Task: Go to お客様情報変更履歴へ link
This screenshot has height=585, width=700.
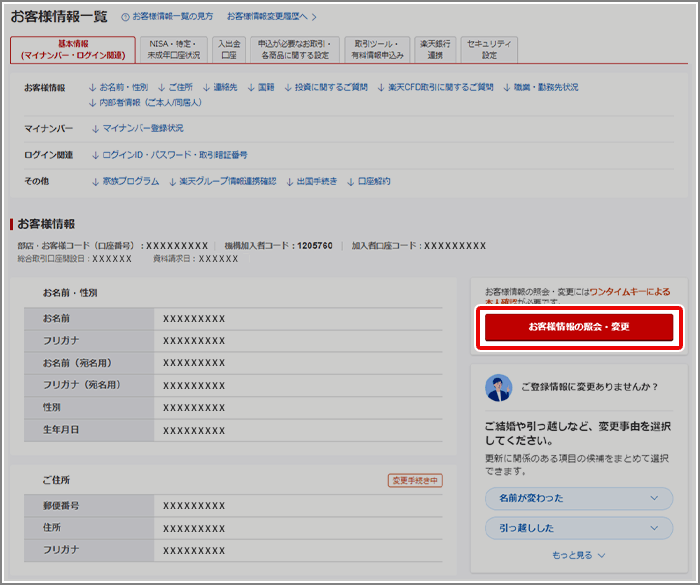Action: coord(271,17)
